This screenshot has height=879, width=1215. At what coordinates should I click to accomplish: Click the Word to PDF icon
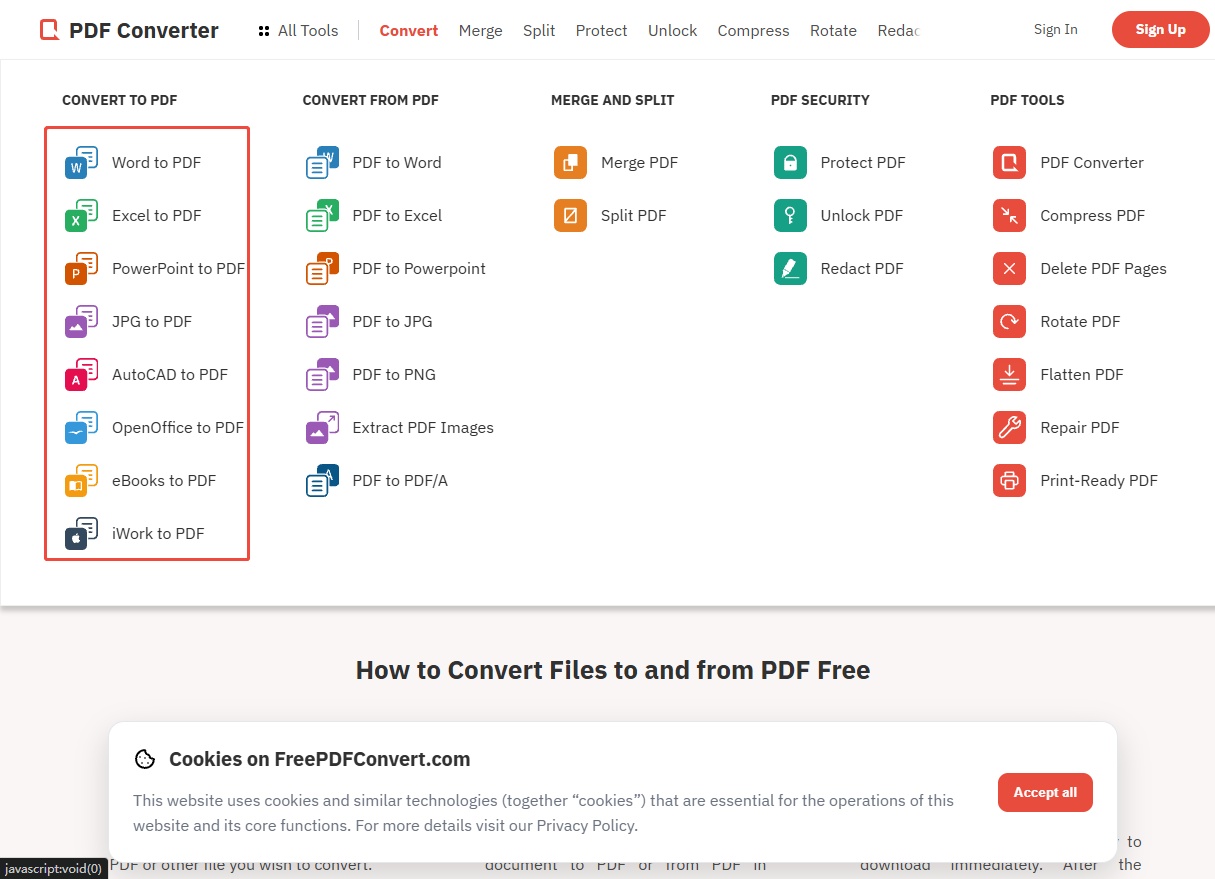pos(82,162)
